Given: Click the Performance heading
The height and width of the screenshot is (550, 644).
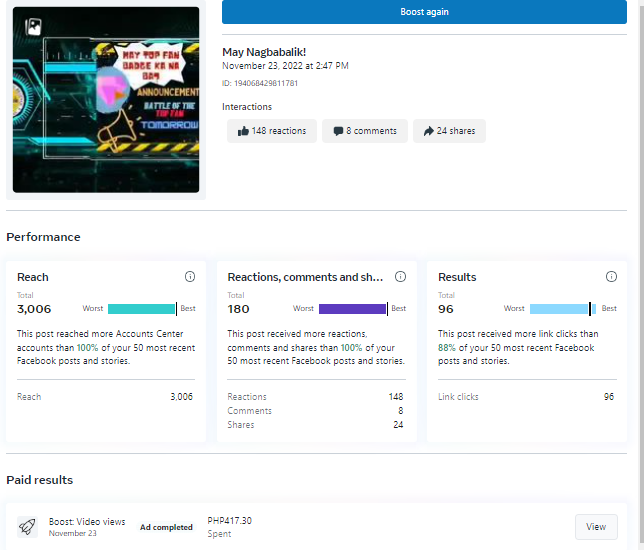Looking at the screenshot, I should pos(44,237).
